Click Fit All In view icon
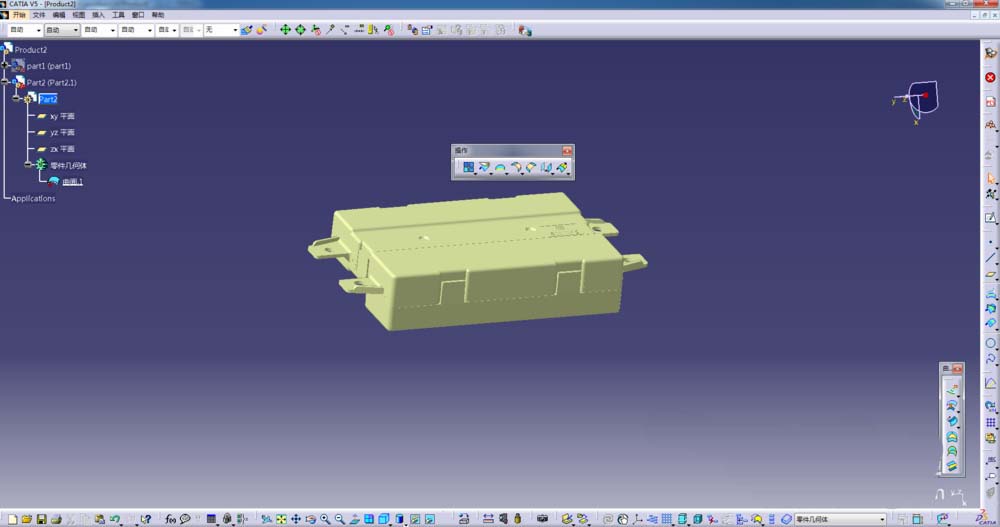The height and width of the screenshot is (527, 1000). [281, 519]
